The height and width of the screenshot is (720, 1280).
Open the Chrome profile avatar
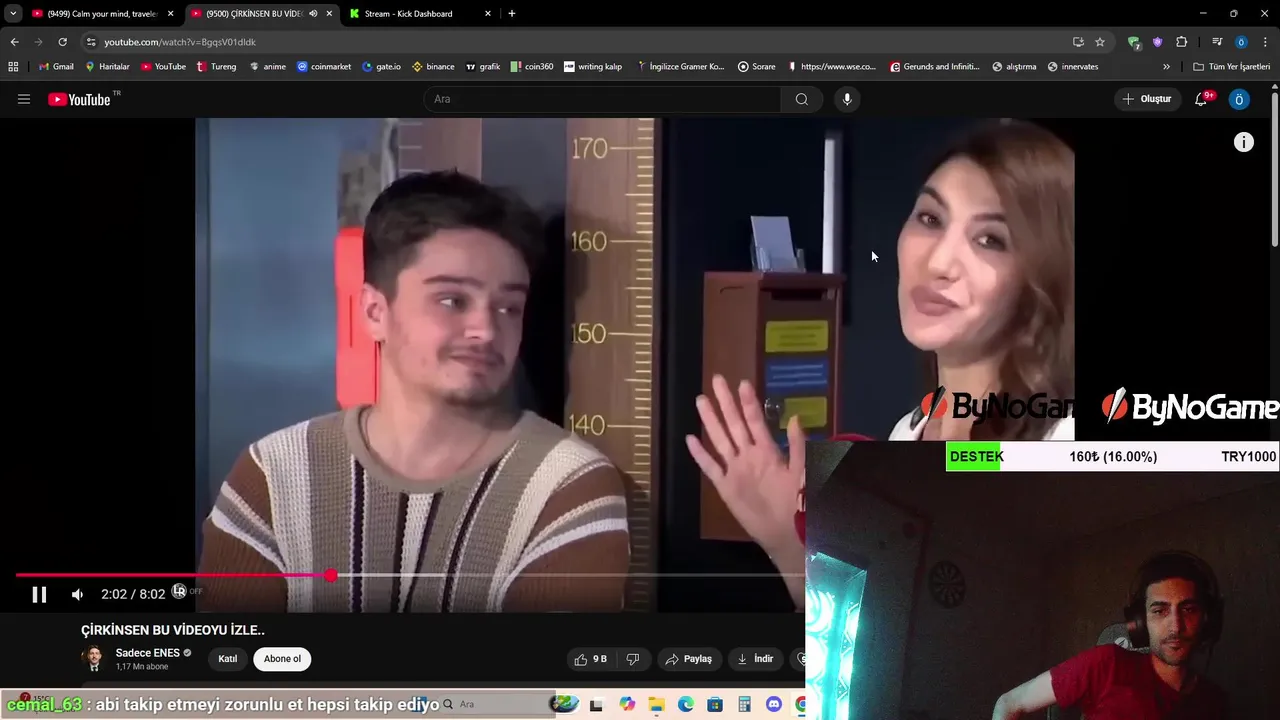click(1241, 42)
